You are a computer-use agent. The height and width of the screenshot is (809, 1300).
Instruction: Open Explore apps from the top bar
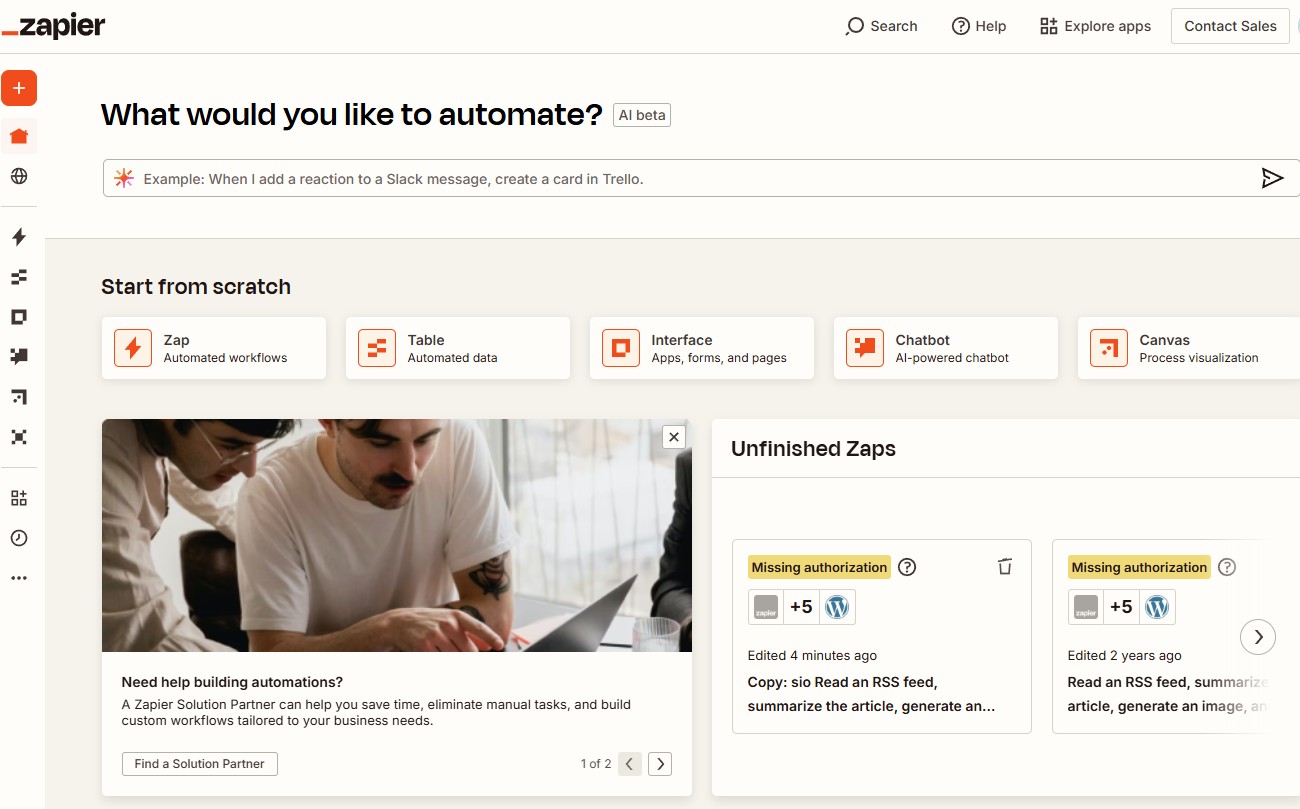(x=1094, y=26)
